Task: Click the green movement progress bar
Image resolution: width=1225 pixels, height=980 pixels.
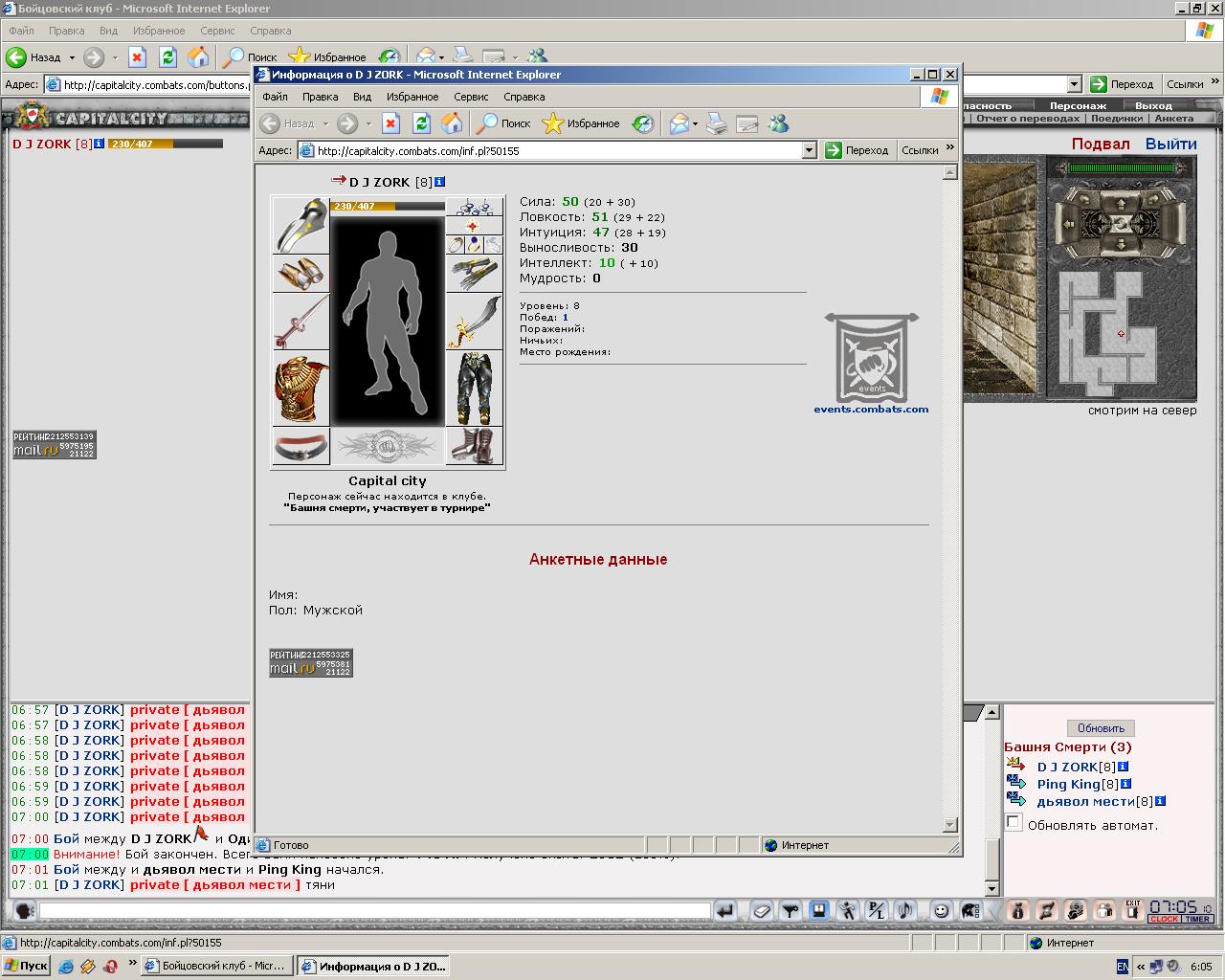Action: 1121,167
